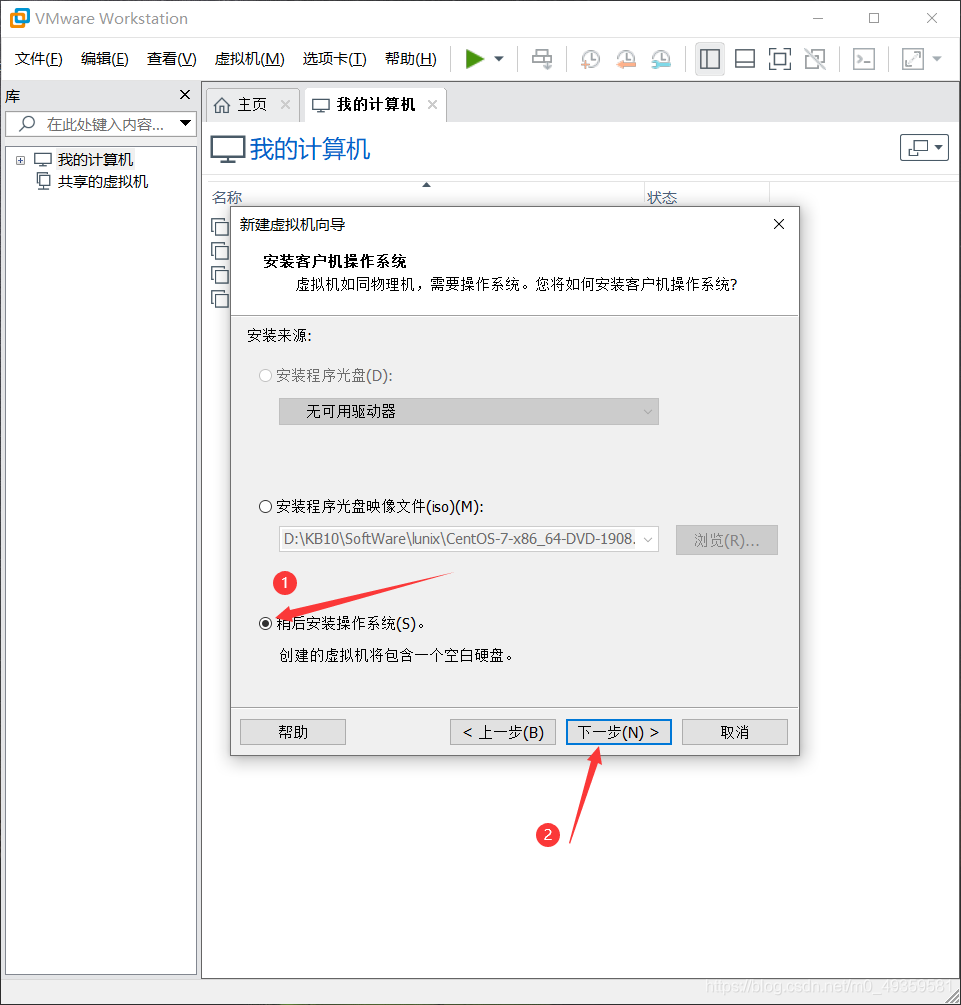Click the home icon on 主页 tab

(x=222, y=104)
